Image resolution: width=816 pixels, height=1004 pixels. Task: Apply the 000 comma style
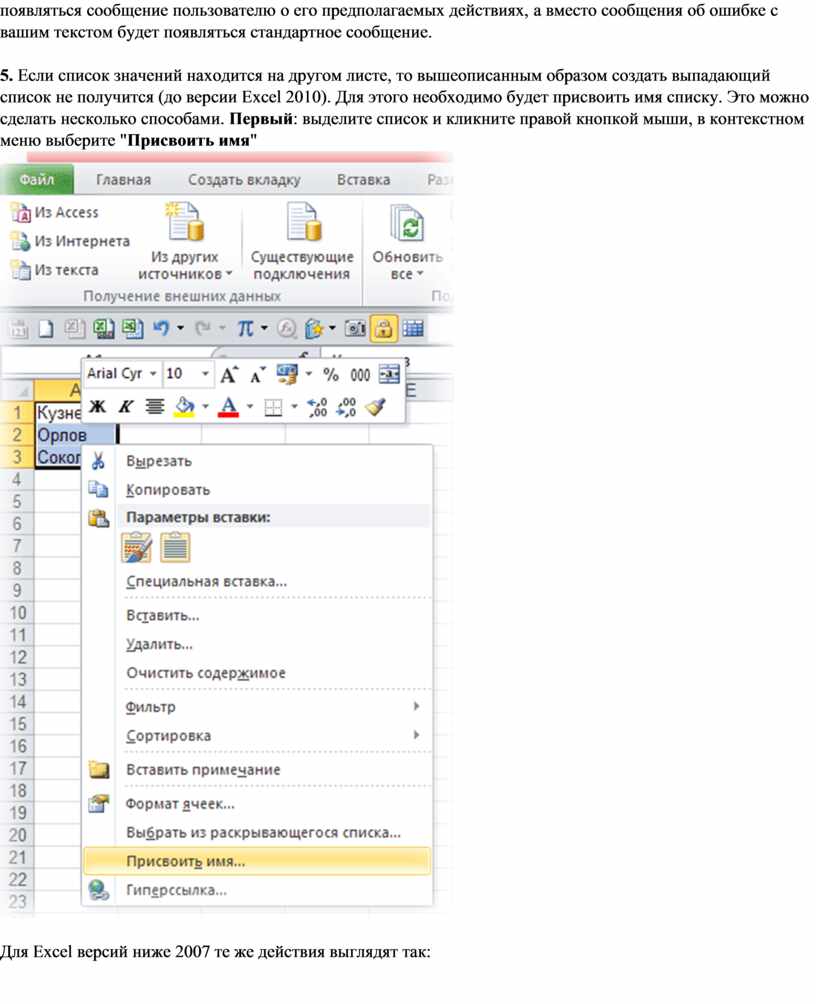click(360, 375)
